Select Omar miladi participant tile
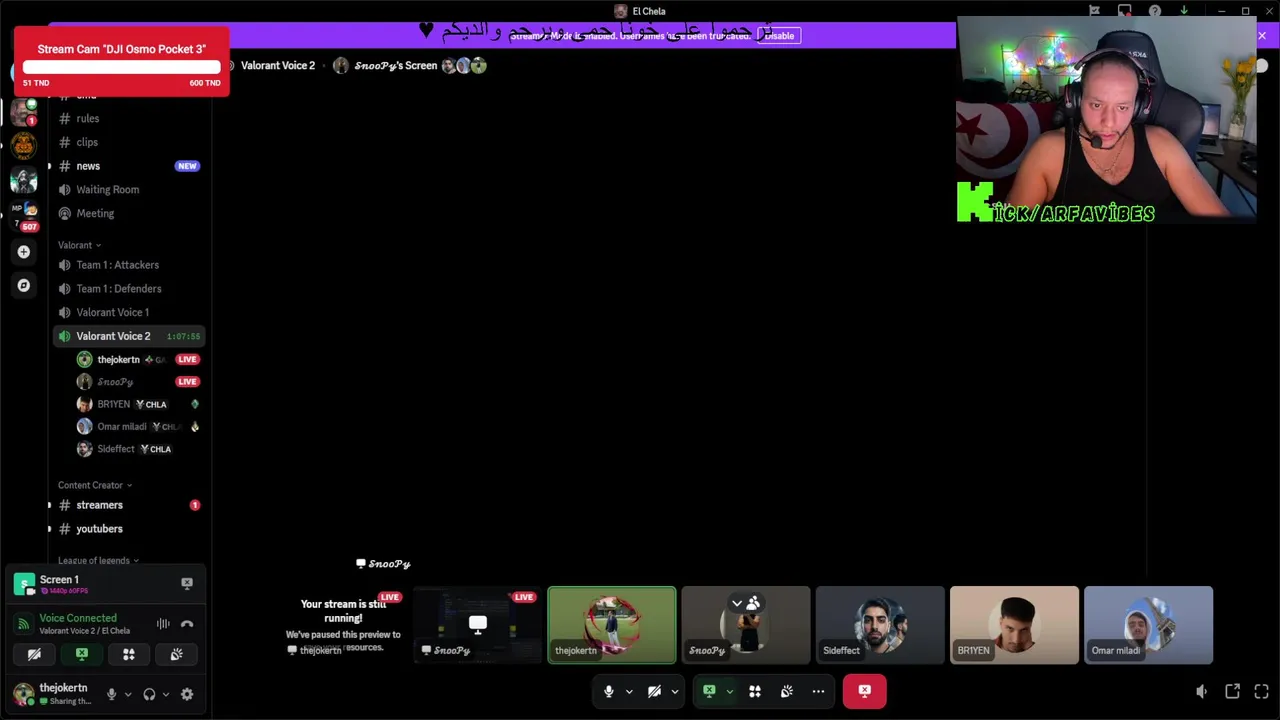1280x720 pixels. pos(1148,625)
